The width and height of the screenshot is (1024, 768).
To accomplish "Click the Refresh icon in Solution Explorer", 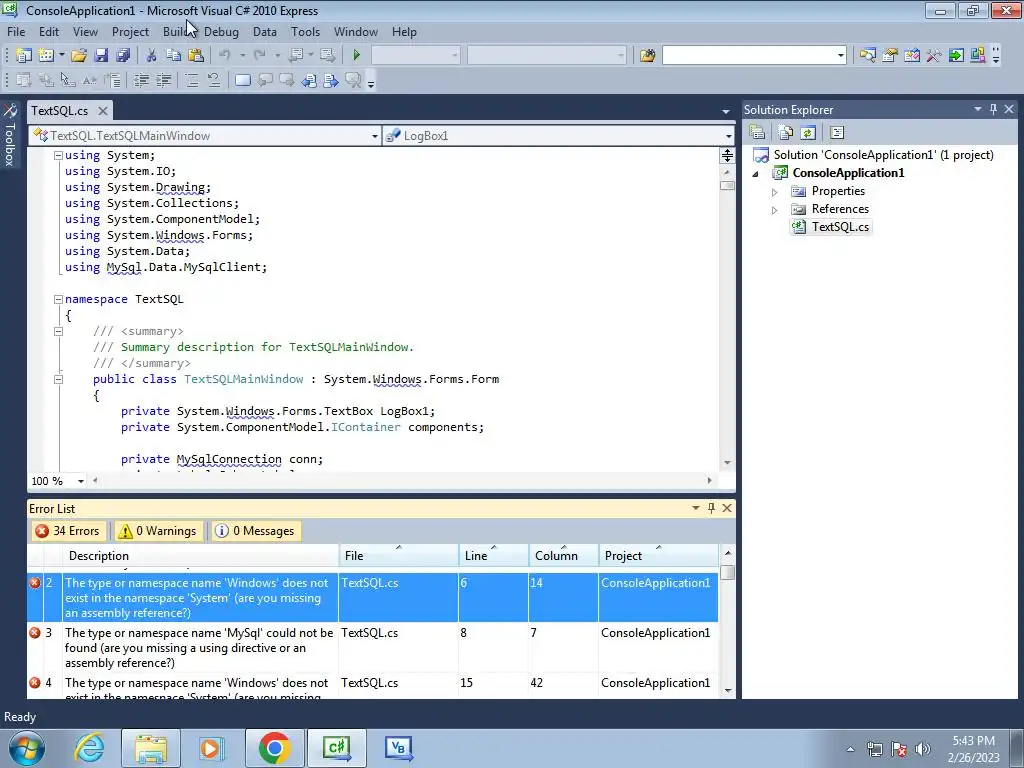I will click(x=808, y=133).
